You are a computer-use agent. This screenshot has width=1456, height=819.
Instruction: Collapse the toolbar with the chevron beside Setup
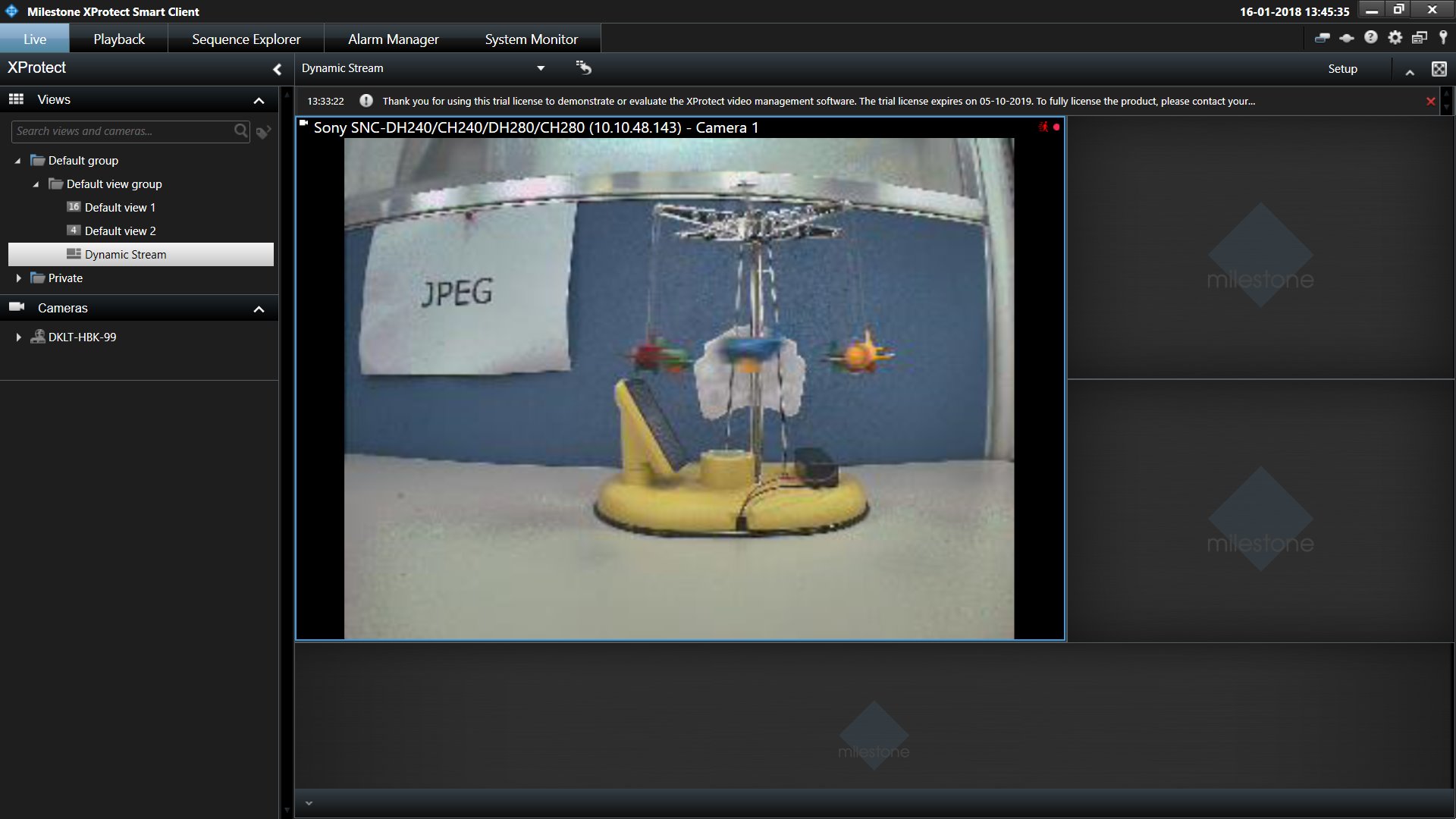pyautogui.click(x=1410, y=72)
